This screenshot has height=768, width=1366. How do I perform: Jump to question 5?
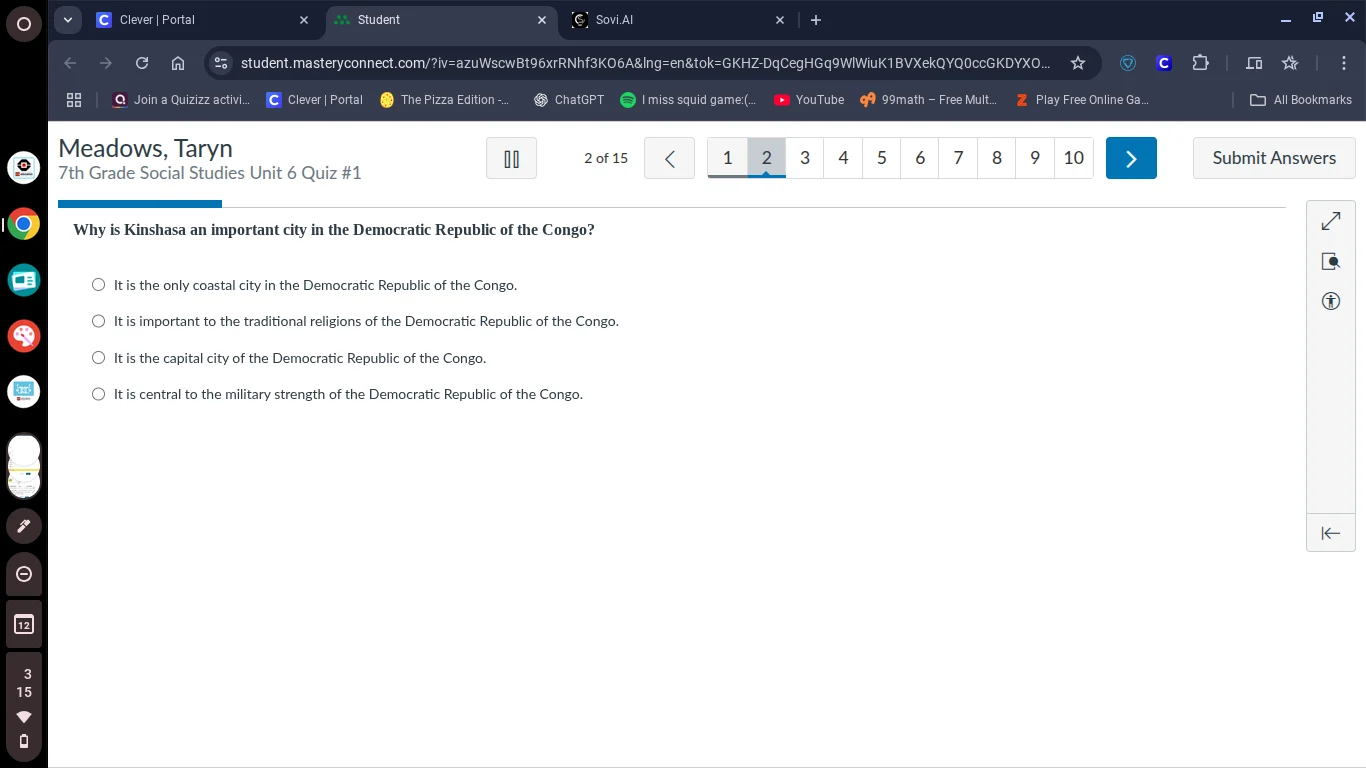pos(881,158)
